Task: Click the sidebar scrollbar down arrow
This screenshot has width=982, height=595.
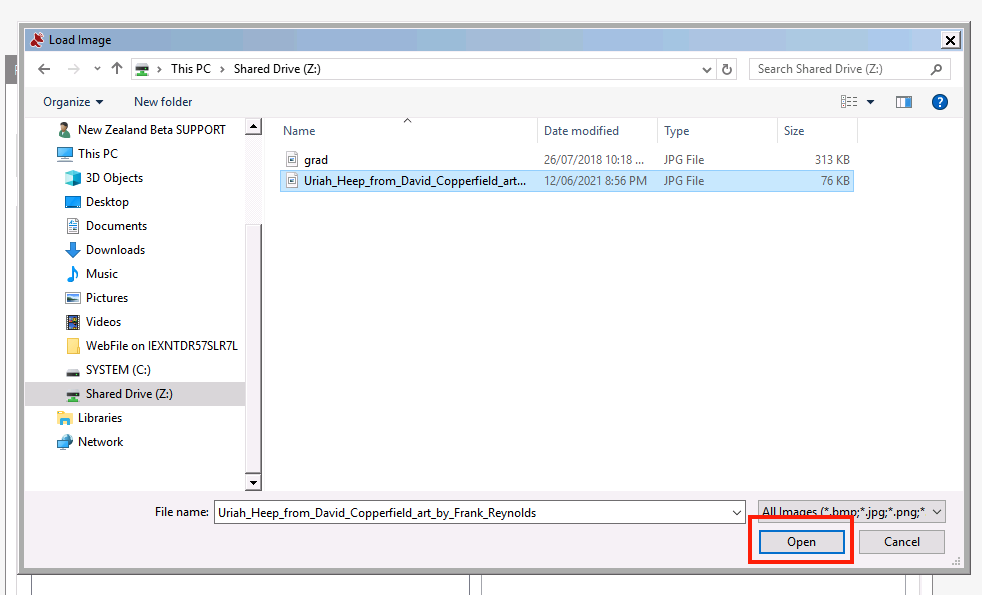Action: (253, 482)
